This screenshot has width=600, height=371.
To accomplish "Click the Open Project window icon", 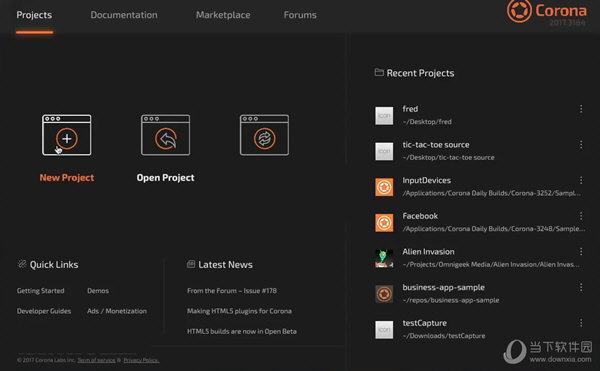I will click(165, 135).
